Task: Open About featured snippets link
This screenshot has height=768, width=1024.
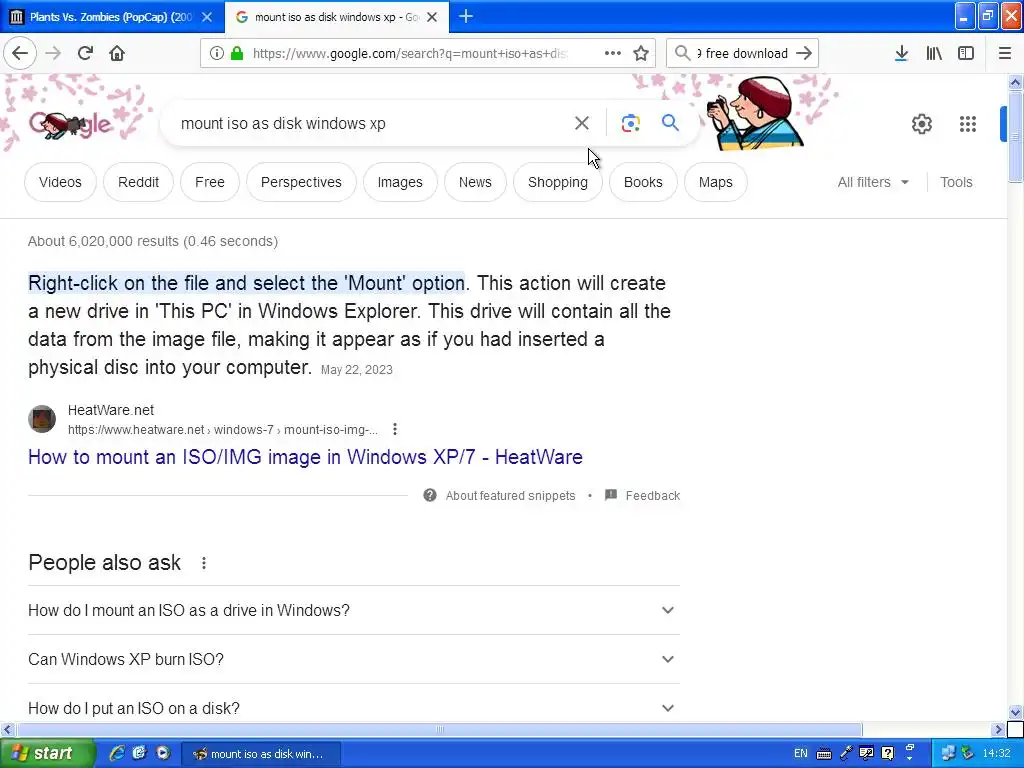Action: (510, 496)
